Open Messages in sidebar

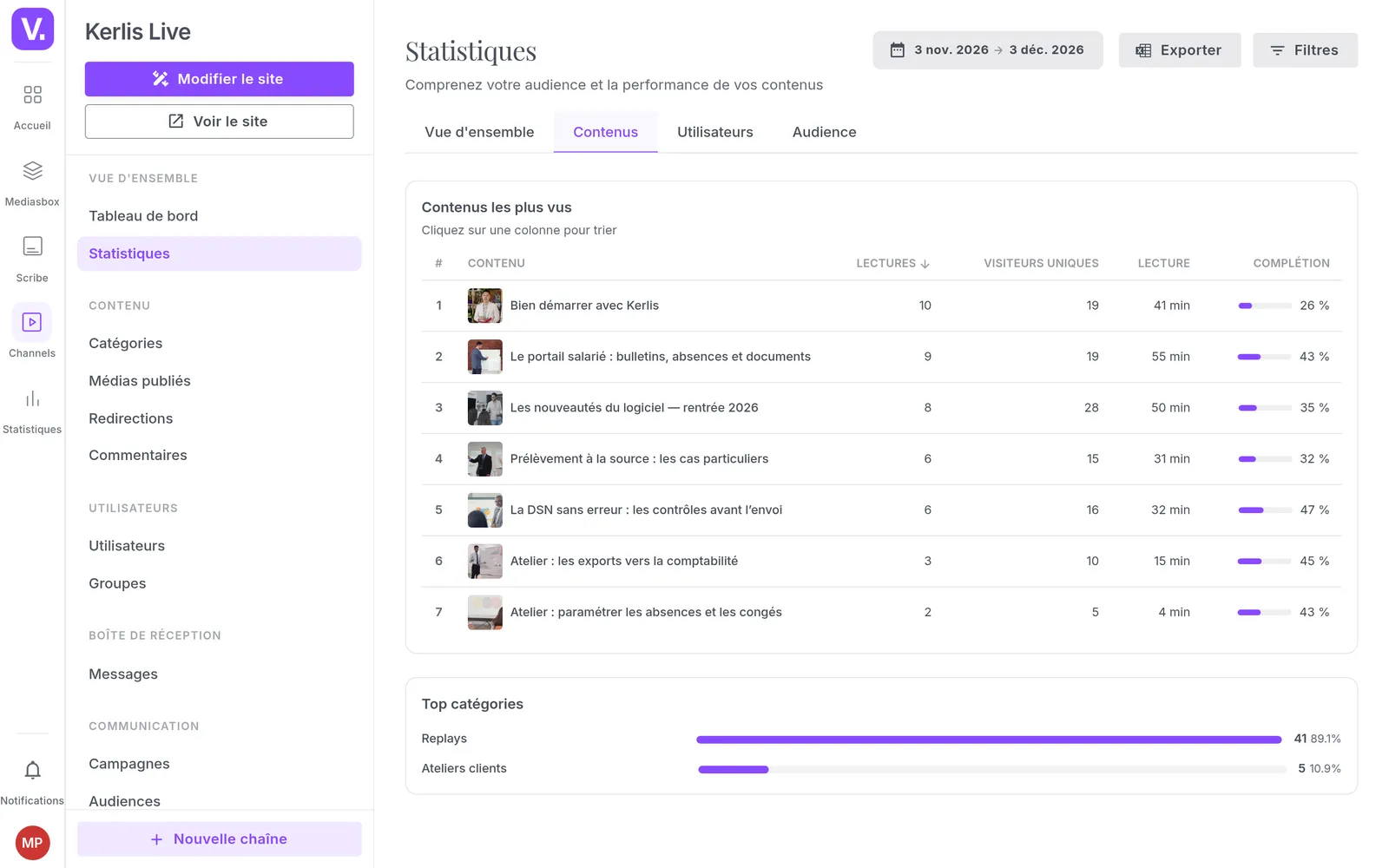(219, 674)
